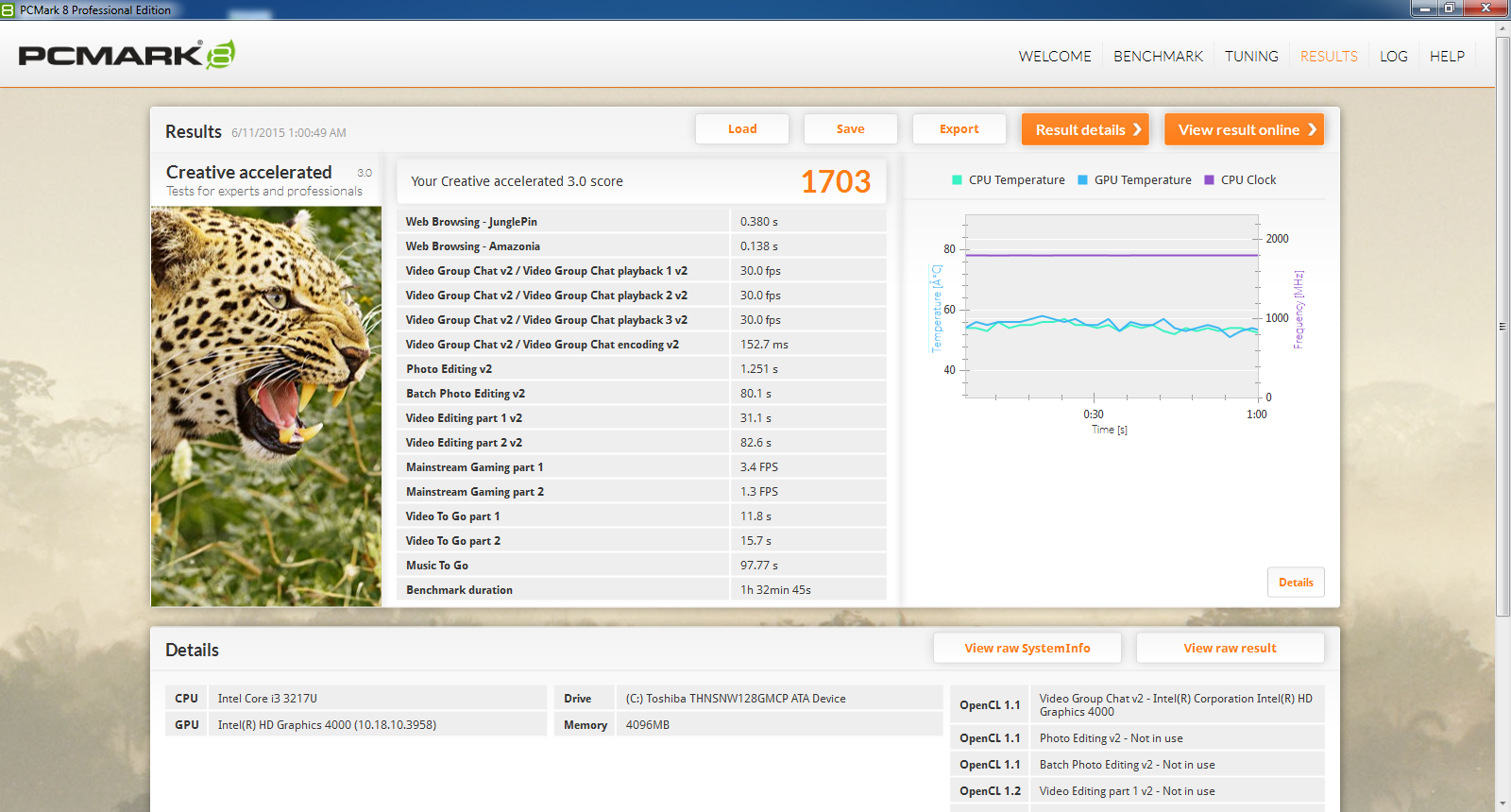Click the Load button
The image size is (1511, 812).
pos(742,129)
